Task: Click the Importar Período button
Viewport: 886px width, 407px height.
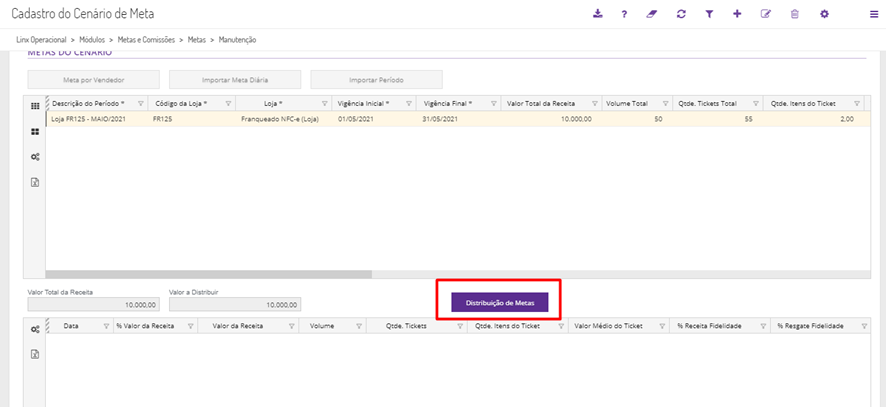Action: pyautogui.click(x=376, y=80)
